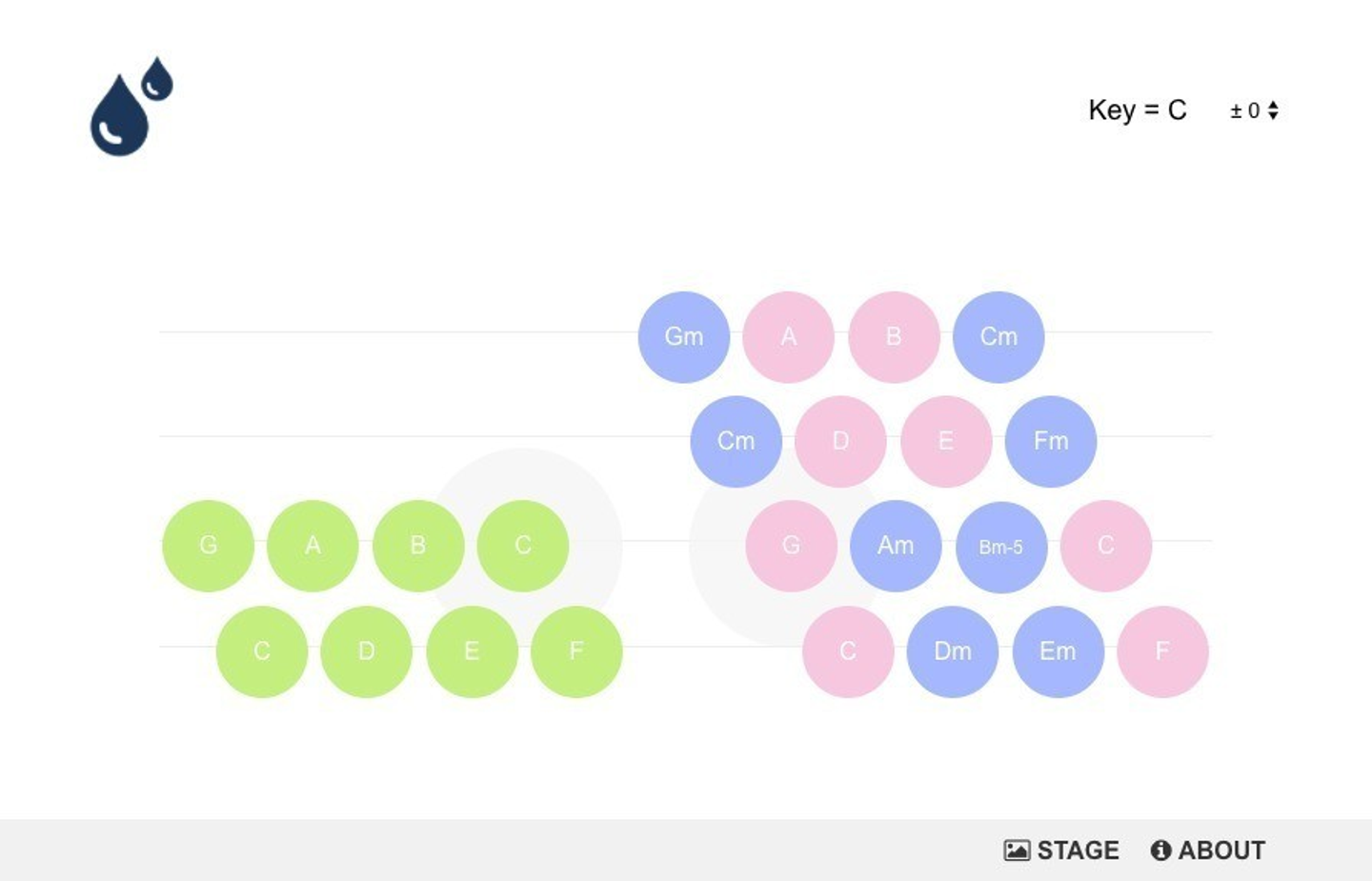Tap the Bm-5 chord circle
Viewport: 1372px width, 881px height.
(x=1001, y=547)
